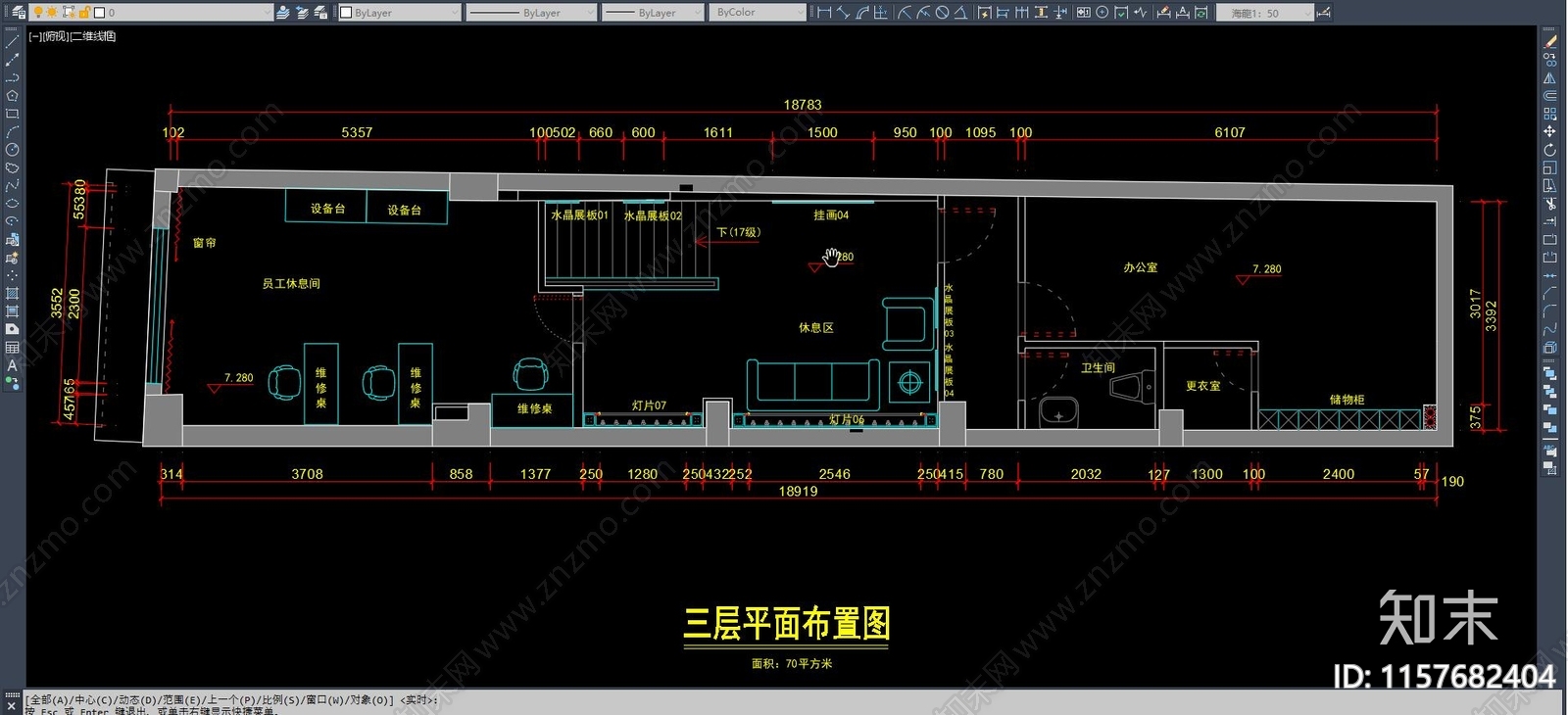Select the Jogged Radius dimension tool
The image size is (1568, 715).
coord(923,13)
